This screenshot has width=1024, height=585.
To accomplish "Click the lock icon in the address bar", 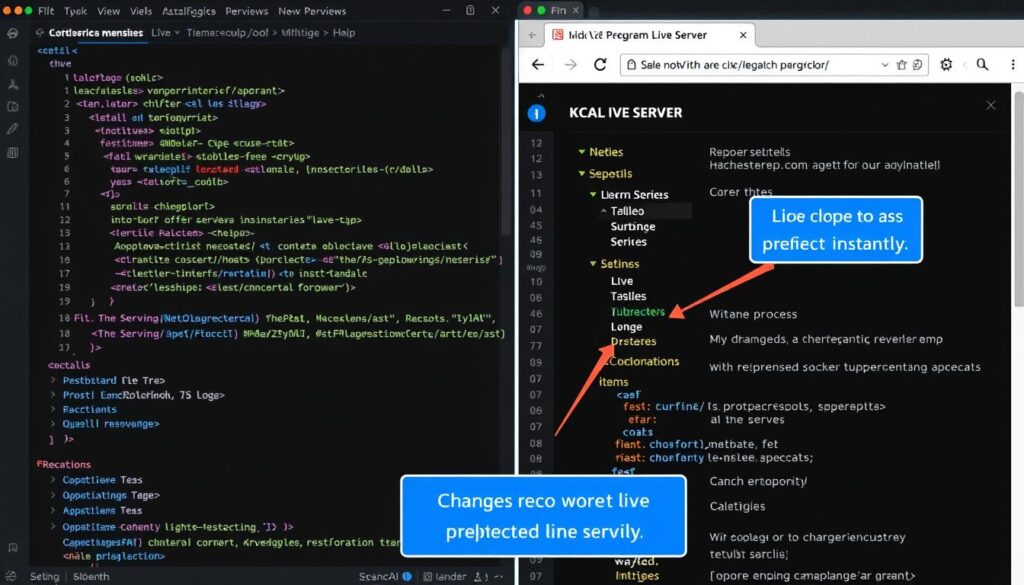I will click(x=631, y=65).
